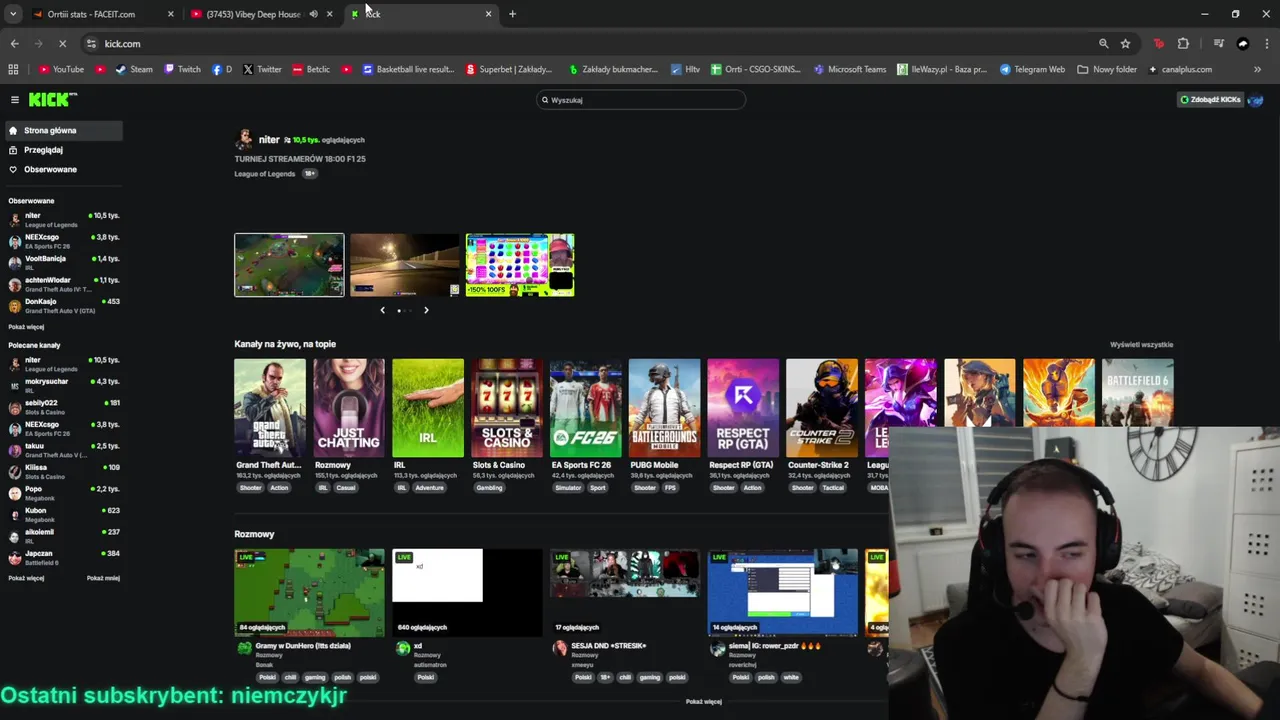Open the EA Sports FC 26 category card
Image resolution: width=1280 pixels, height=720 pixels.
pyautogui.click(x=586, y=407)
